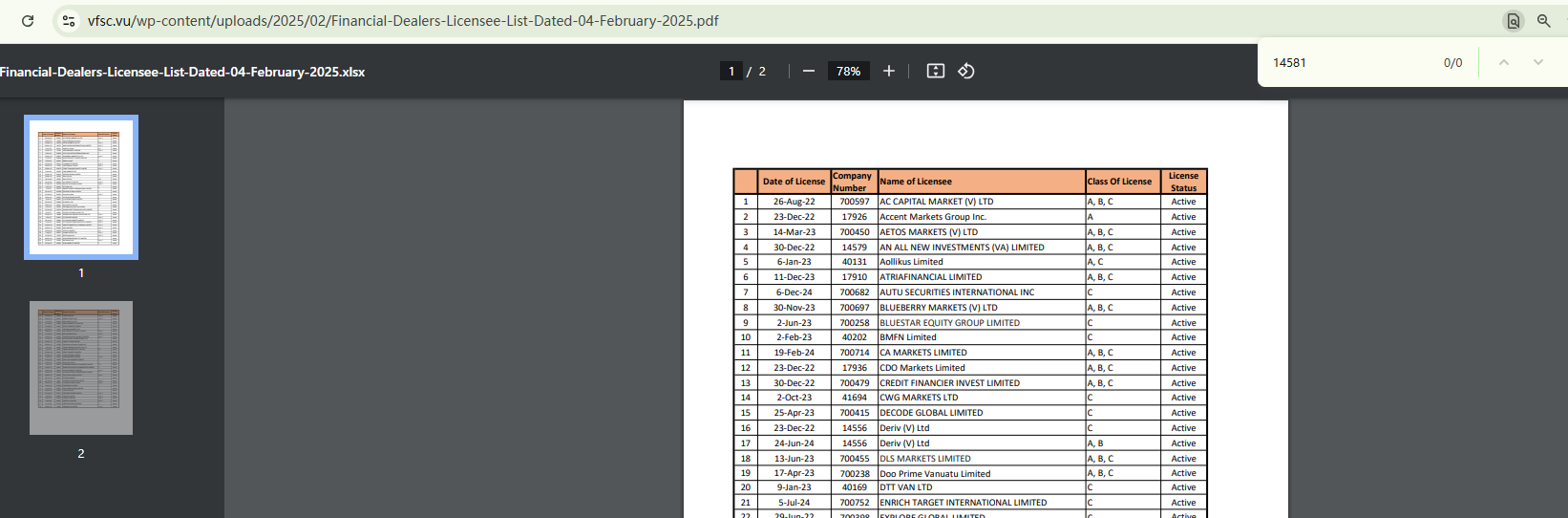Click the page number input field
This screenshot has height=518, width=1568.
click(x=731, y=71)
